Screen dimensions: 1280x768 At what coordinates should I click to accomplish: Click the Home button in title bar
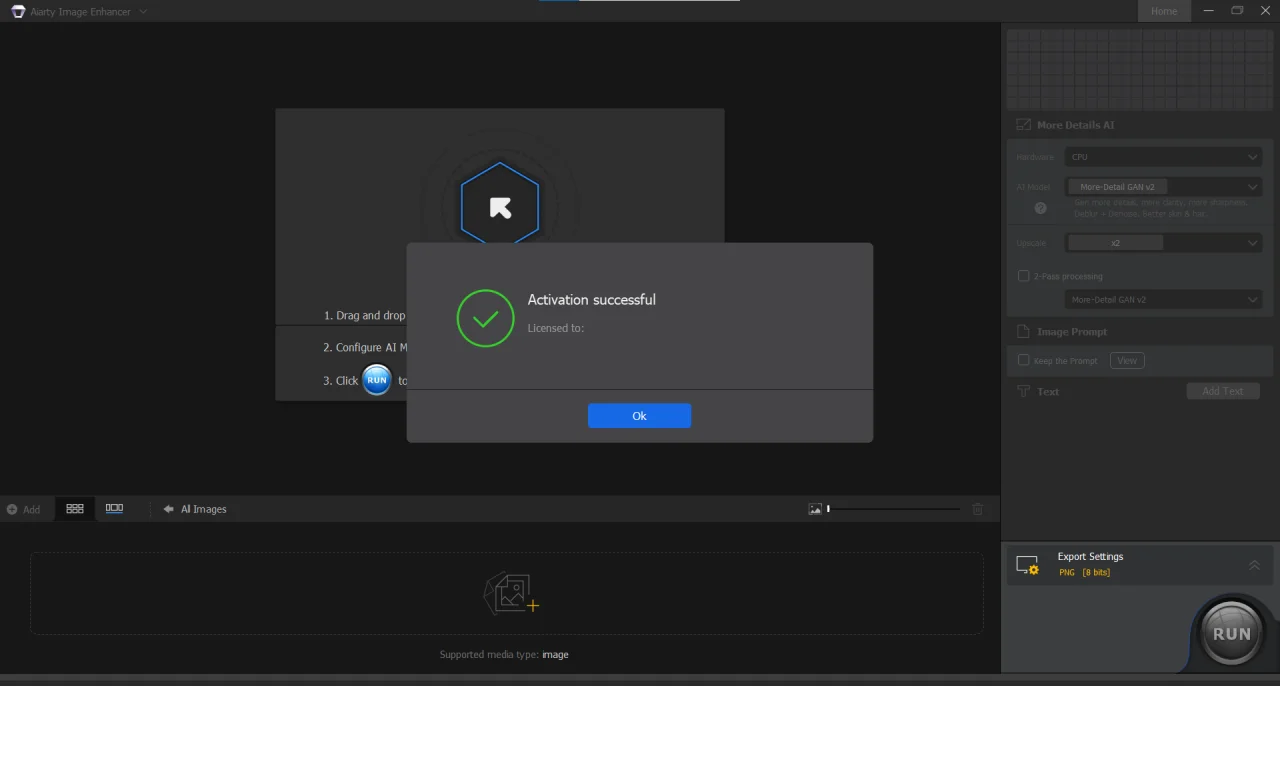tap(1164, 11)
